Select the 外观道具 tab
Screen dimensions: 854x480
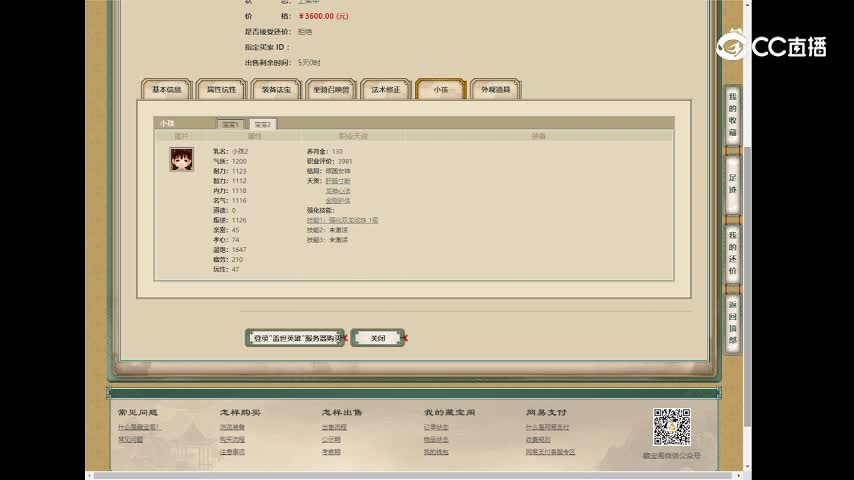[x=496, y=90]
